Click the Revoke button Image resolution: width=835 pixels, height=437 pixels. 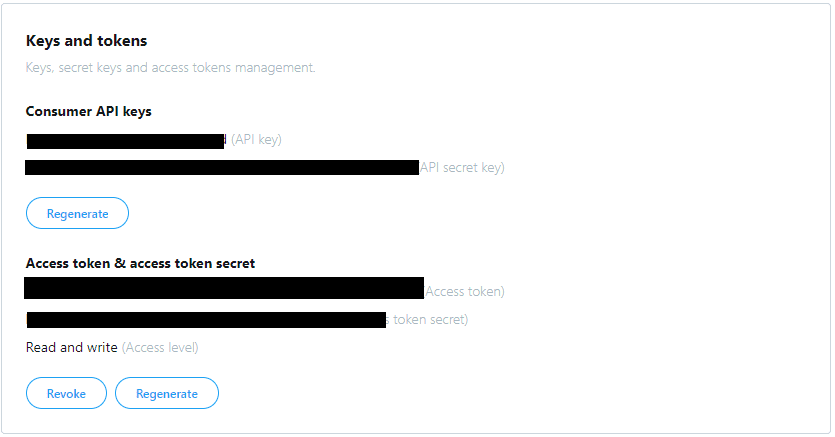click(x=66, y=393)
